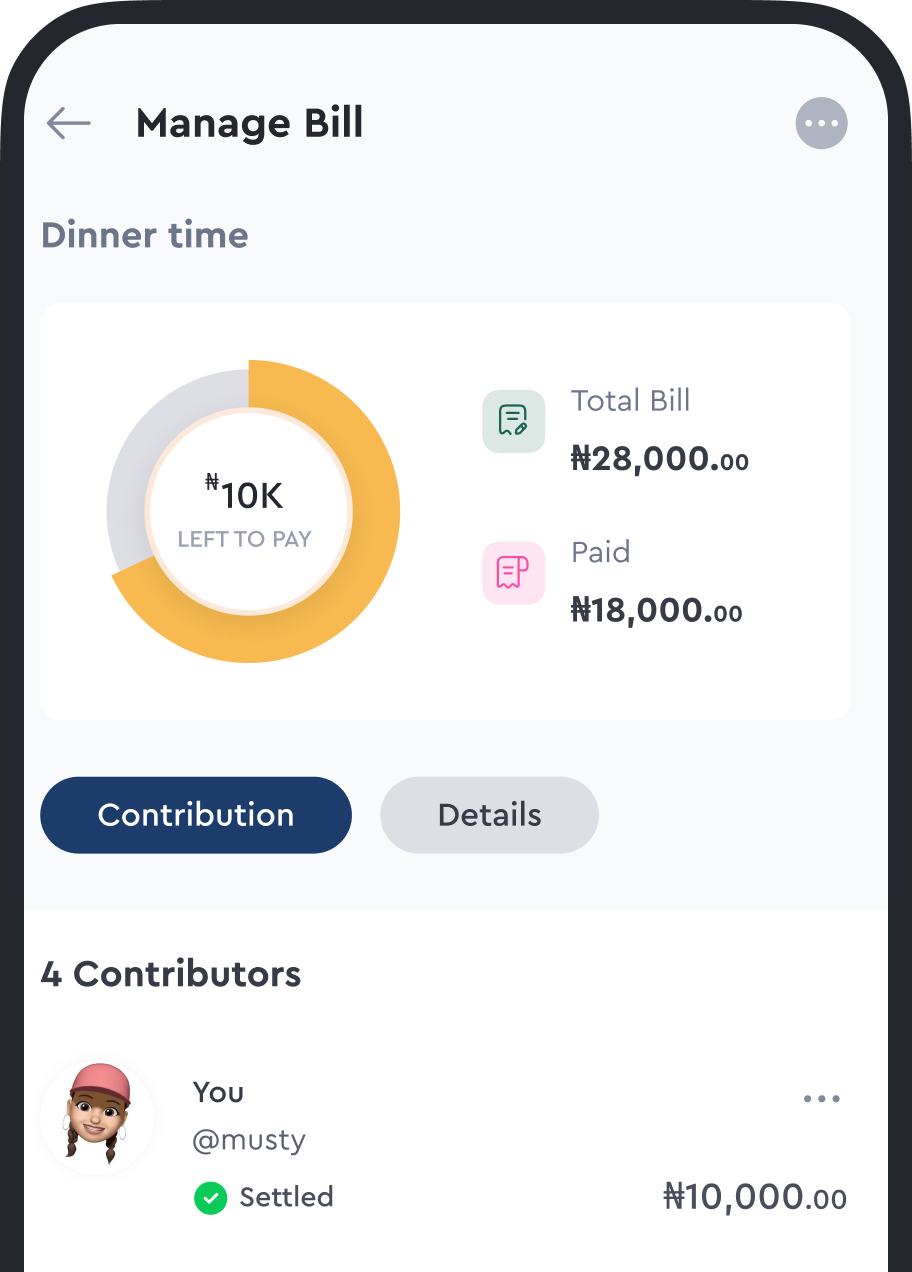912x1272 pixels.
Task: Switch to the Contribution tab
Action: click(196, 815)
